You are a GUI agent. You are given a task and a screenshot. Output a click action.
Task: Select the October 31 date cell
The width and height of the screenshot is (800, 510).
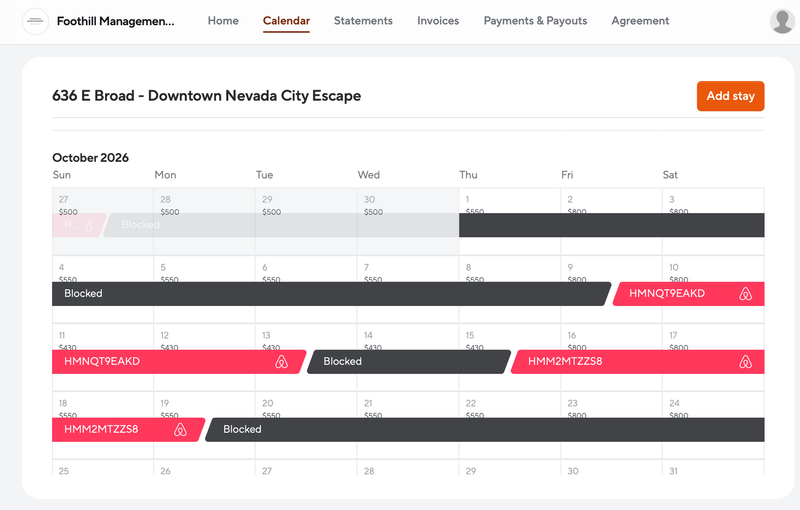point(713,468)
